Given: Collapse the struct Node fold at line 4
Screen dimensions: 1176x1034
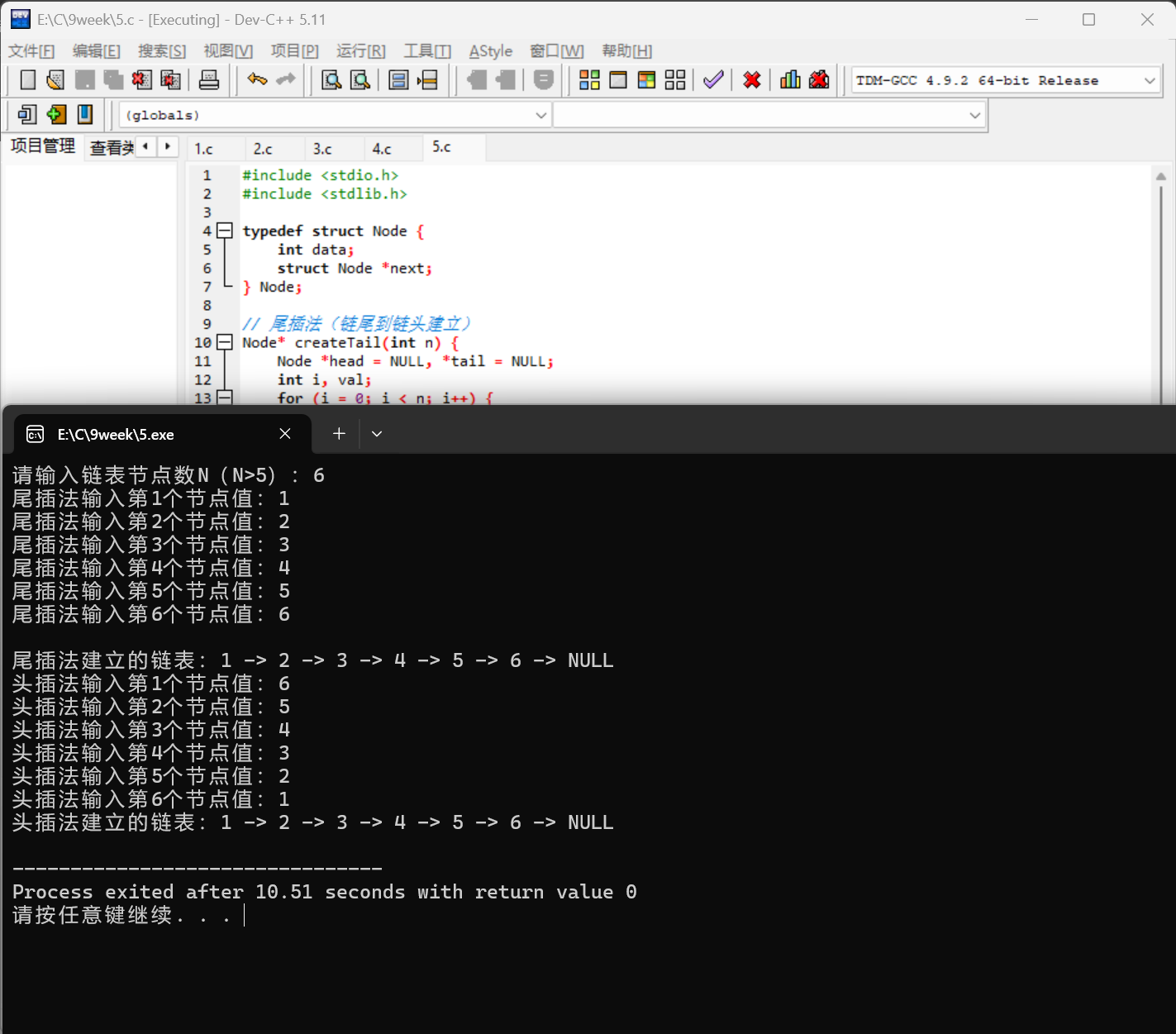Looking at the screenshot, I should 224,231.
